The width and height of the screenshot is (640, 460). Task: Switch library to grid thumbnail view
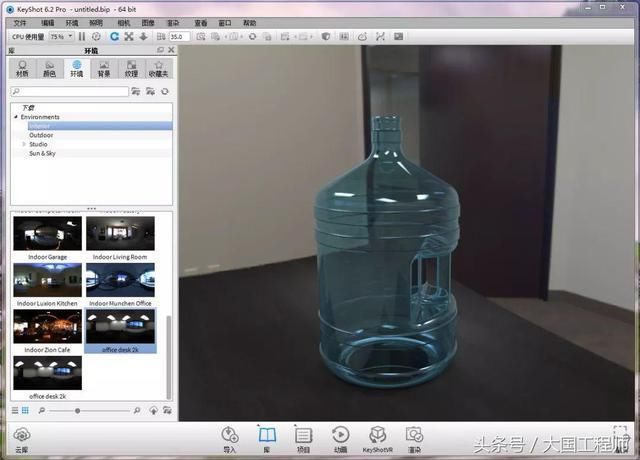(25, 410)
